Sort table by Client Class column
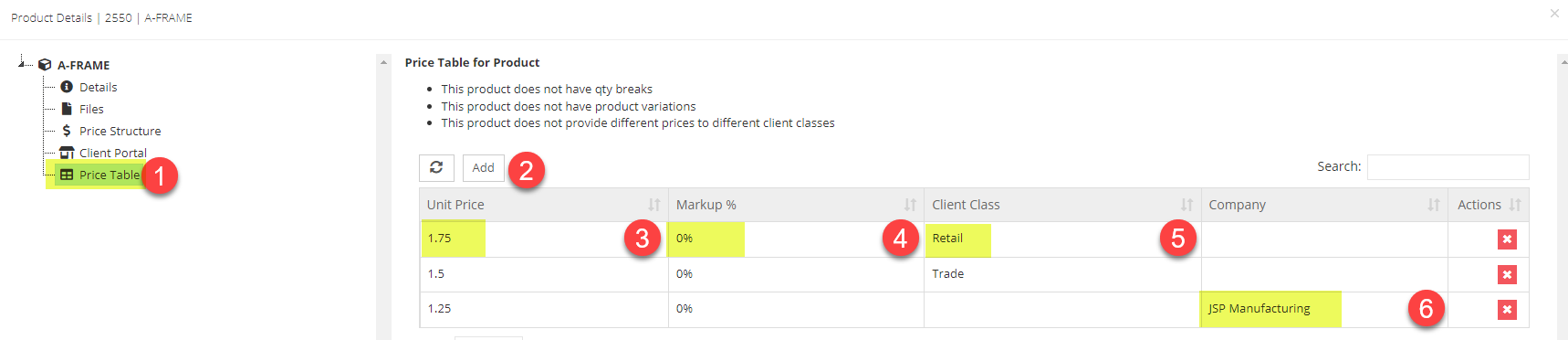Viewport: 1568px width, 340px height. [x=1062, y=205]
